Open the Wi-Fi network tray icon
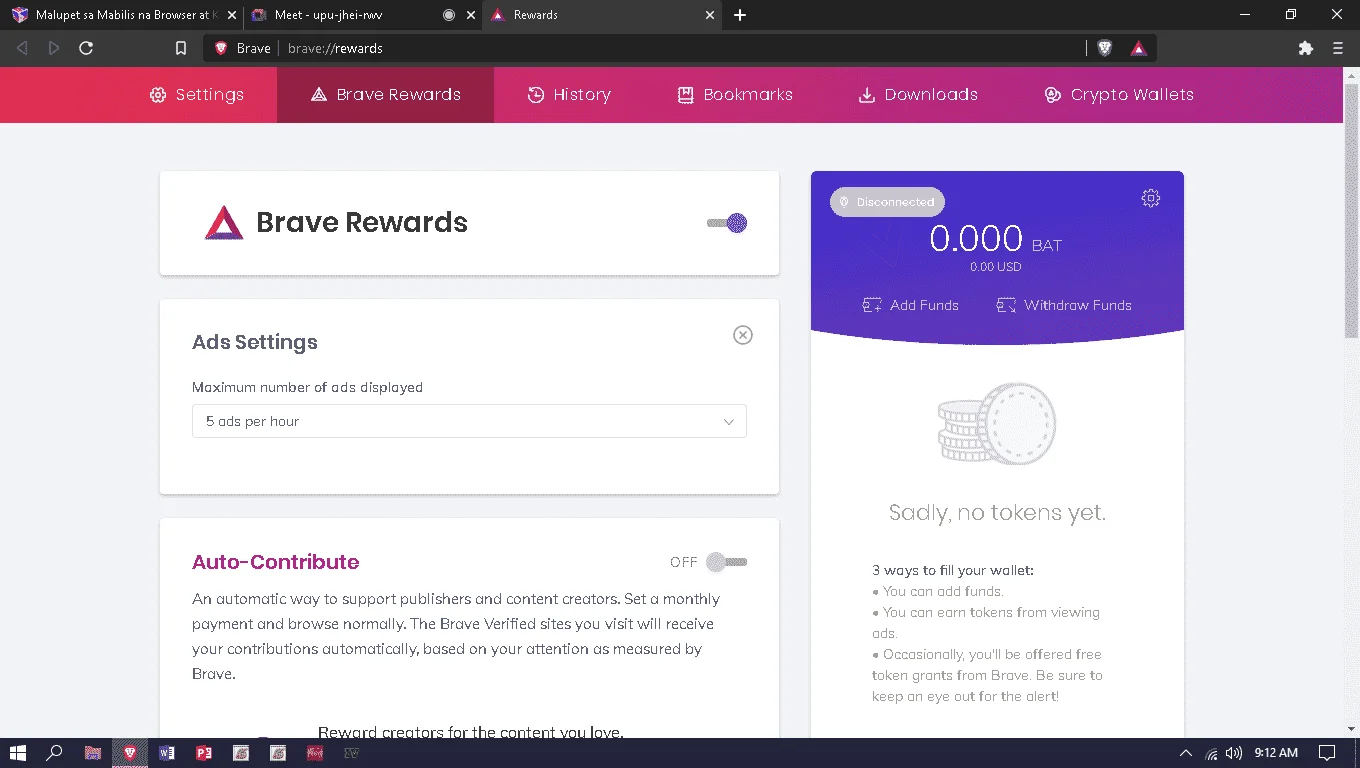The width and height of the screenshot is (1360, 768). [x=1211, y=753]
